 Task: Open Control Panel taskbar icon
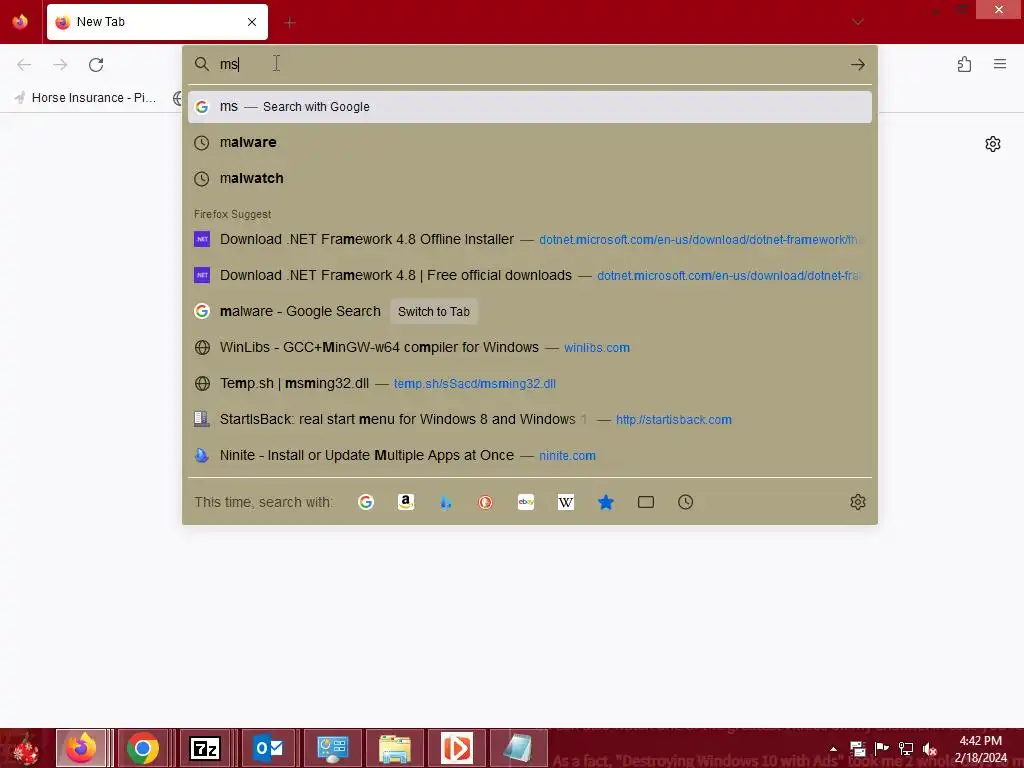click(332, 748)
